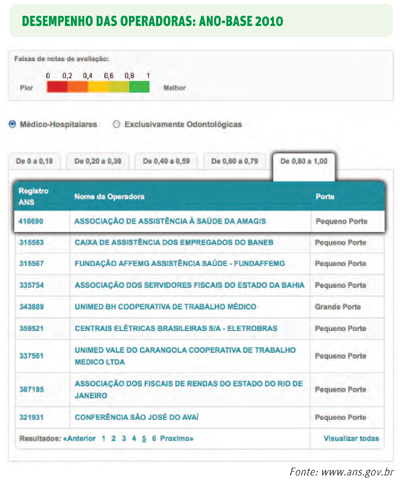This screenshot has width=400, height=484.
Task: Open Associação dos Servidores Fiscais da Bahia
Action: (189, 285)
